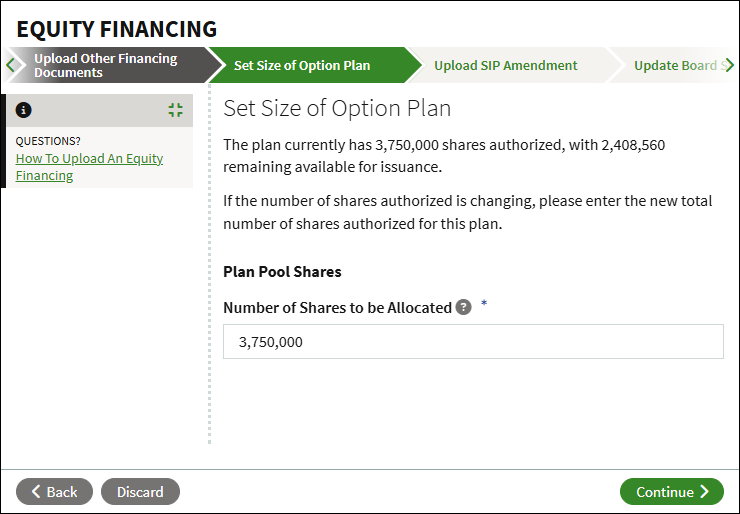Click the required asterisk beside shares label

pyautogui.click(x=484, y=303)
